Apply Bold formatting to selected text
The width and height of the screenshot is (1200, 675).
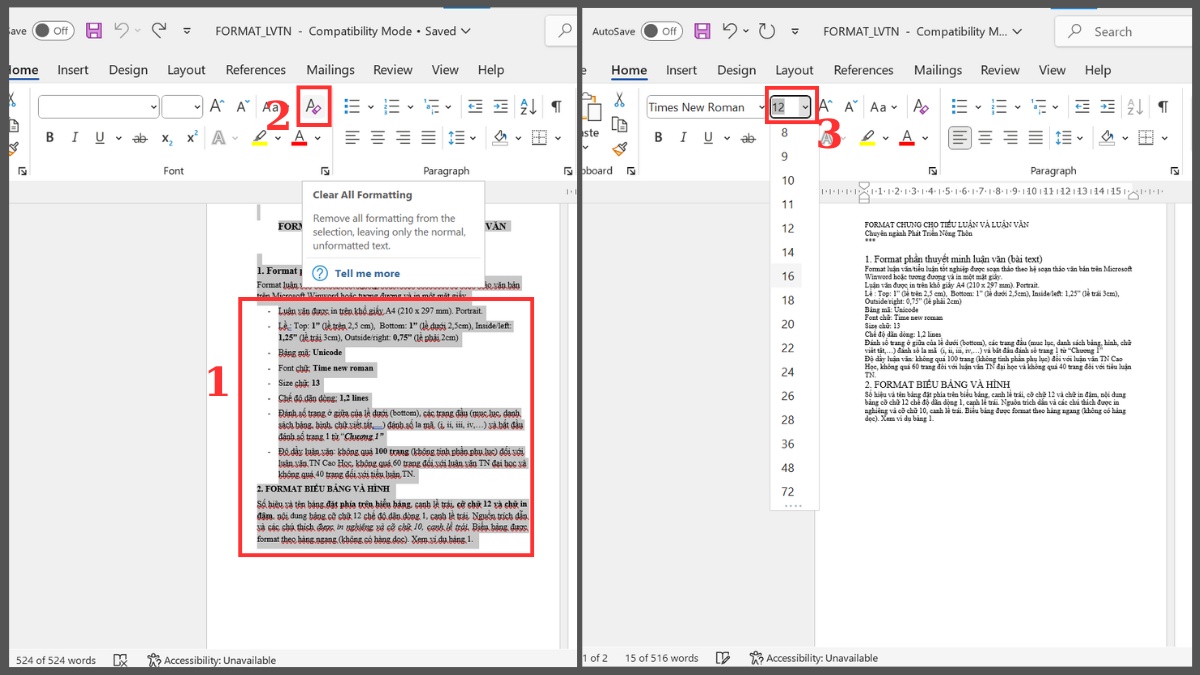click(x=50, y=137)
